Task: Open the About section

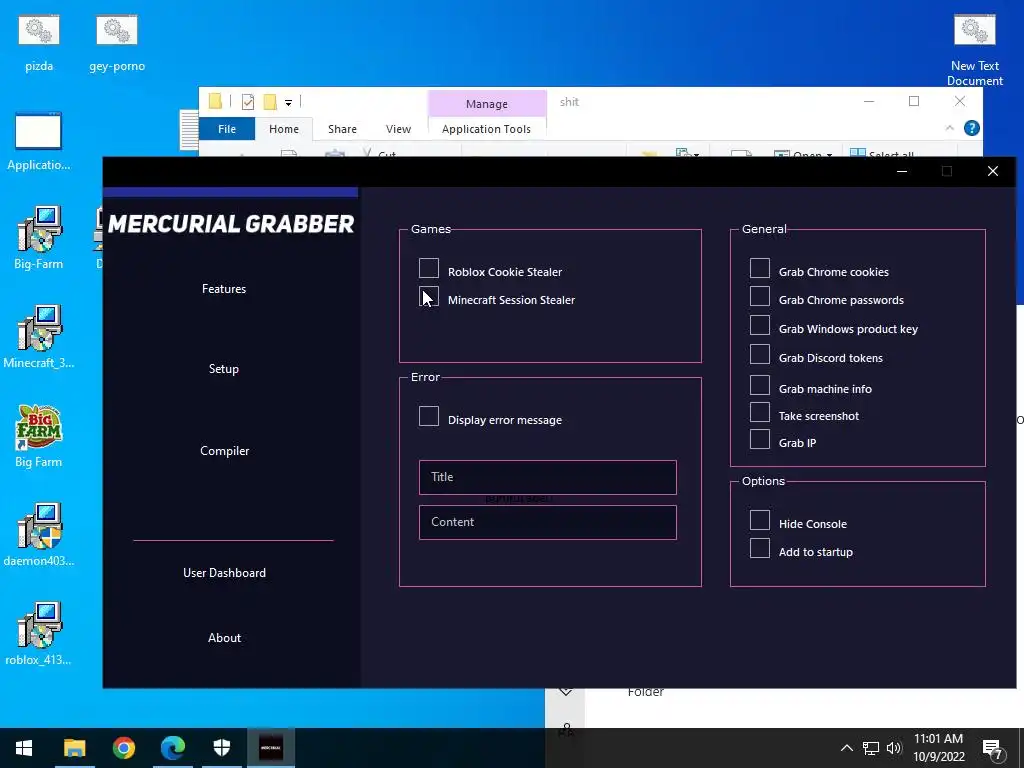Action: [225, 638]
